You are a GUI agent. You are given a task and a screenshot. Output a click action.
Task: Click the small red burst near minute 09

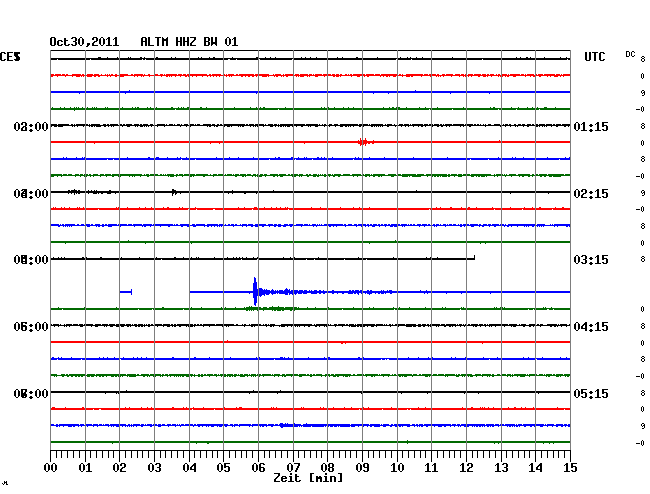pyautogui.click(x=365, y=142)
